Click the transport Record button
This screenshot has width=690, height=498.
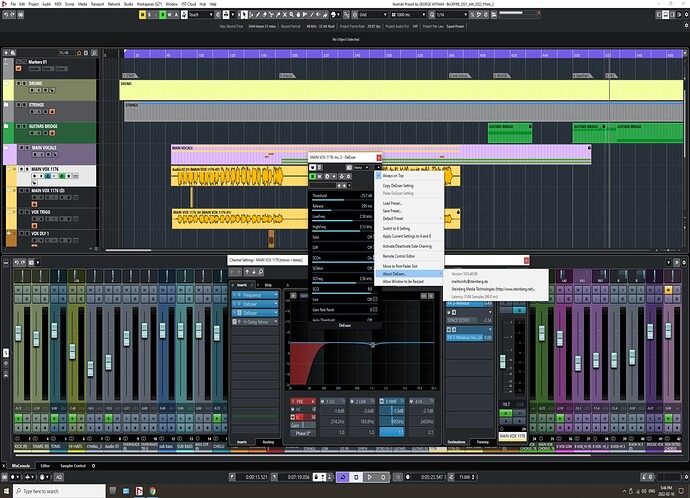click(383, 477)
